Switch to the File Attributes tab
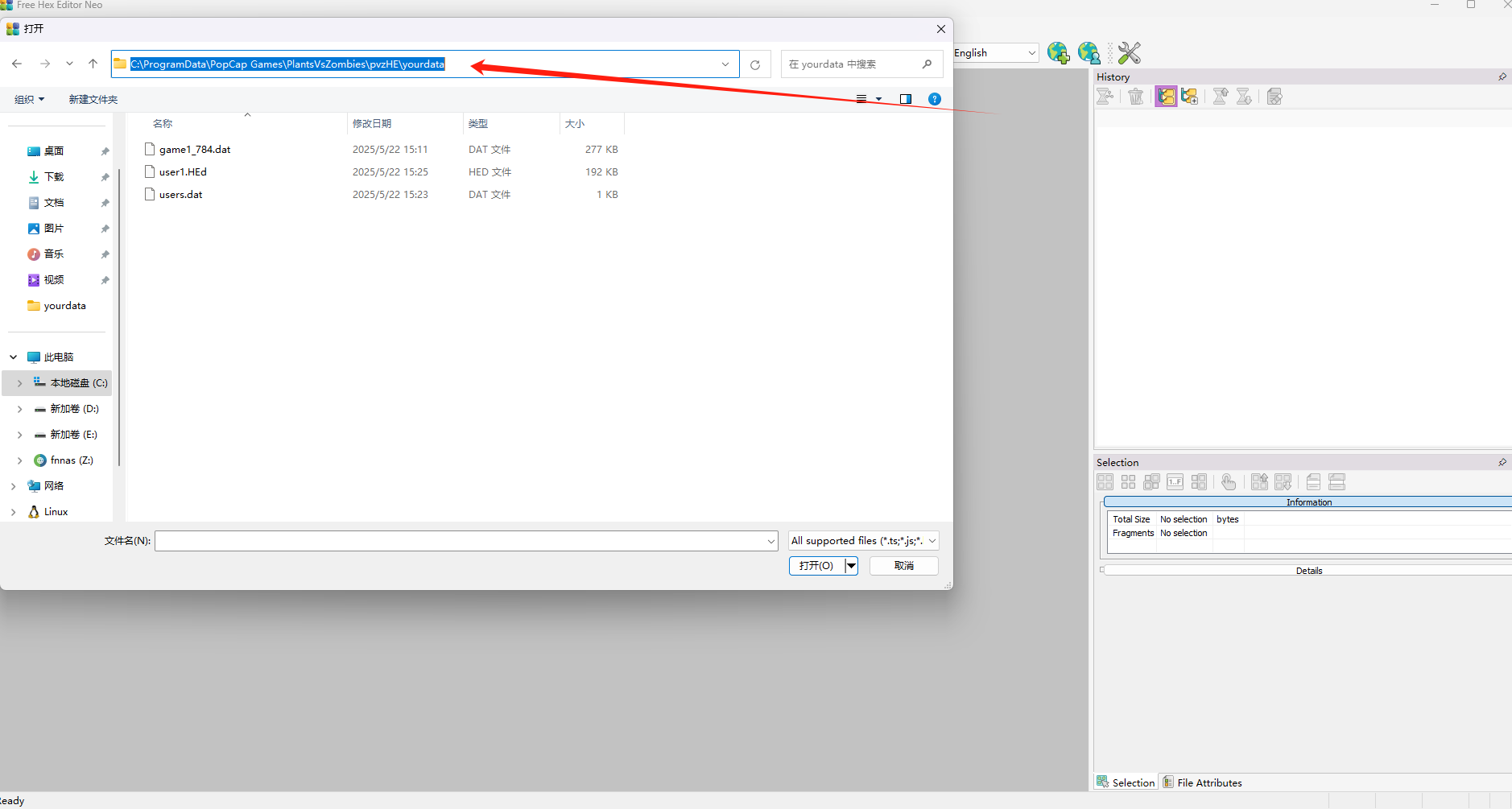 (1202, 782)
